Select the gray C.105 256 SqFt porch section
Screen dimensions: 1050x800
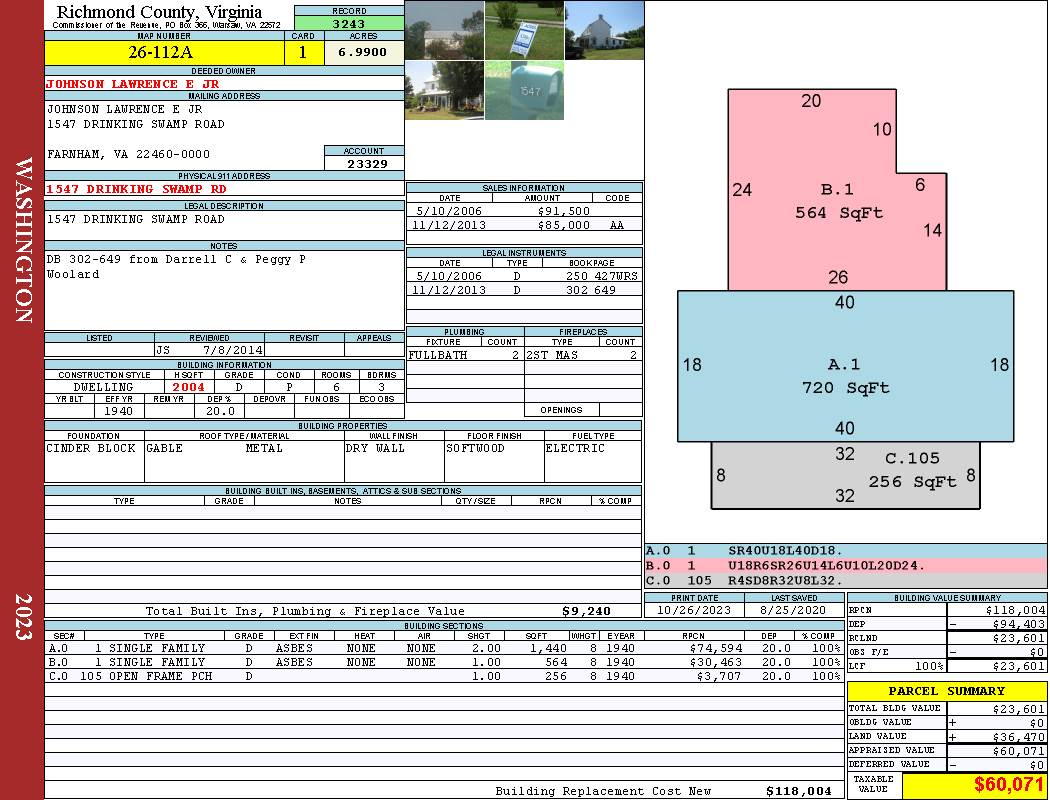[x=845, y=475]
